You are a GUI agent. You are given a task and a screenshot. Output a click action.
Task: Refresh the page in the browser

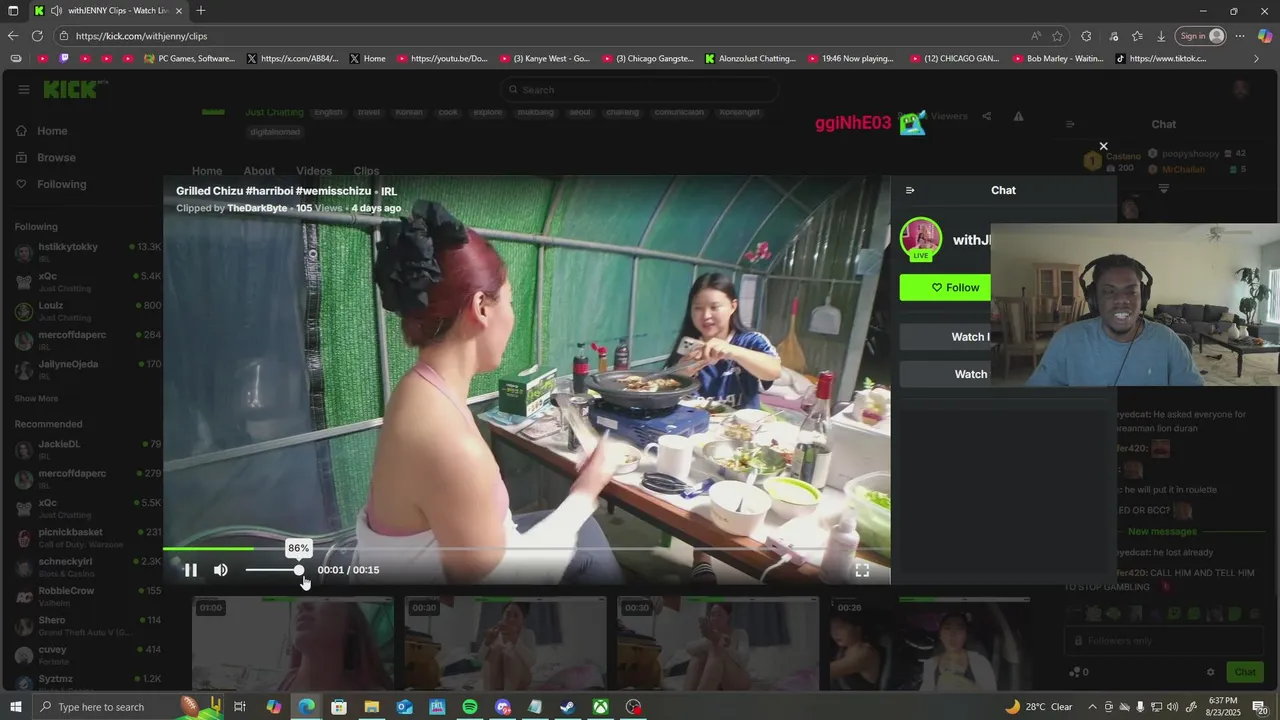[x=37, y=36]
